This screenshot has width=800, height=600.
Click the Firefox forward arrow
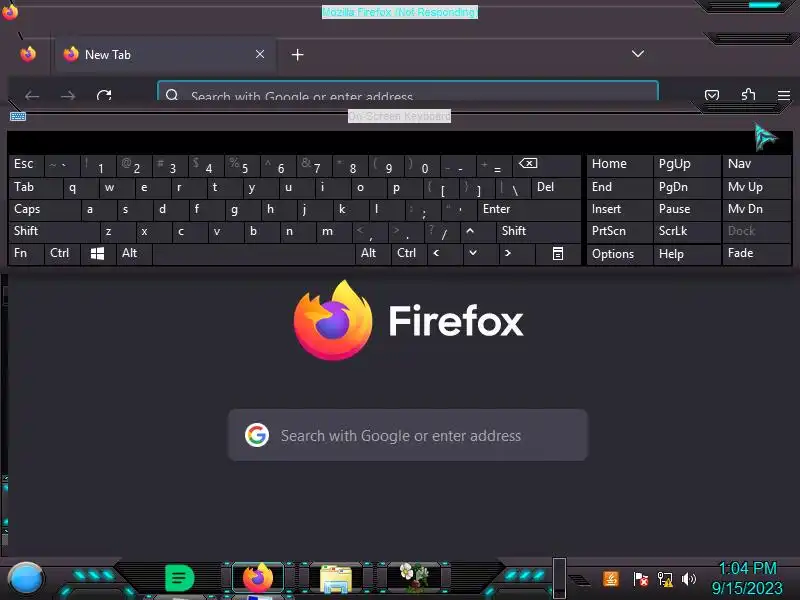(68, 95)
